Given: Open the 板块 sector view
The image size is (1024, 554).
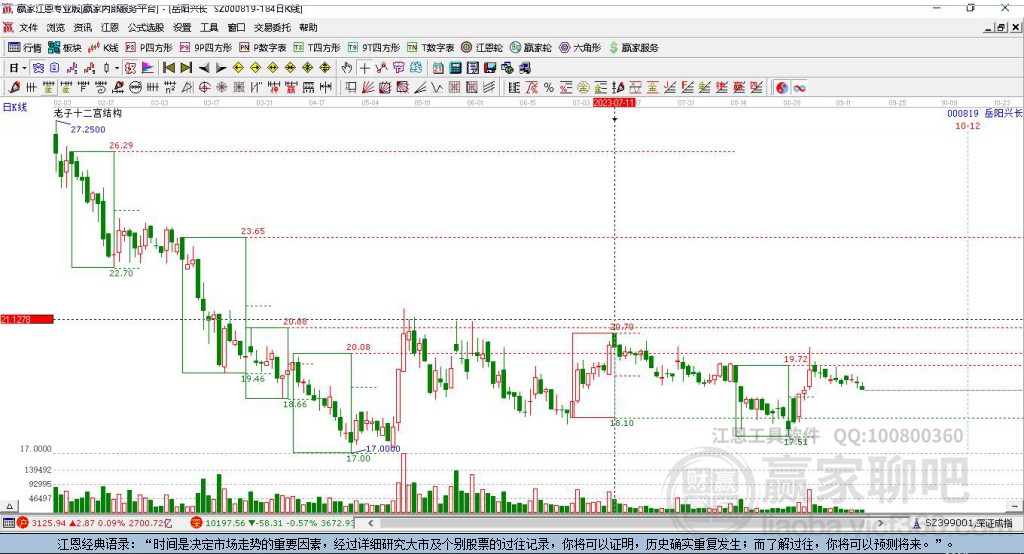Looking at the screenshot, I should 65,48.
